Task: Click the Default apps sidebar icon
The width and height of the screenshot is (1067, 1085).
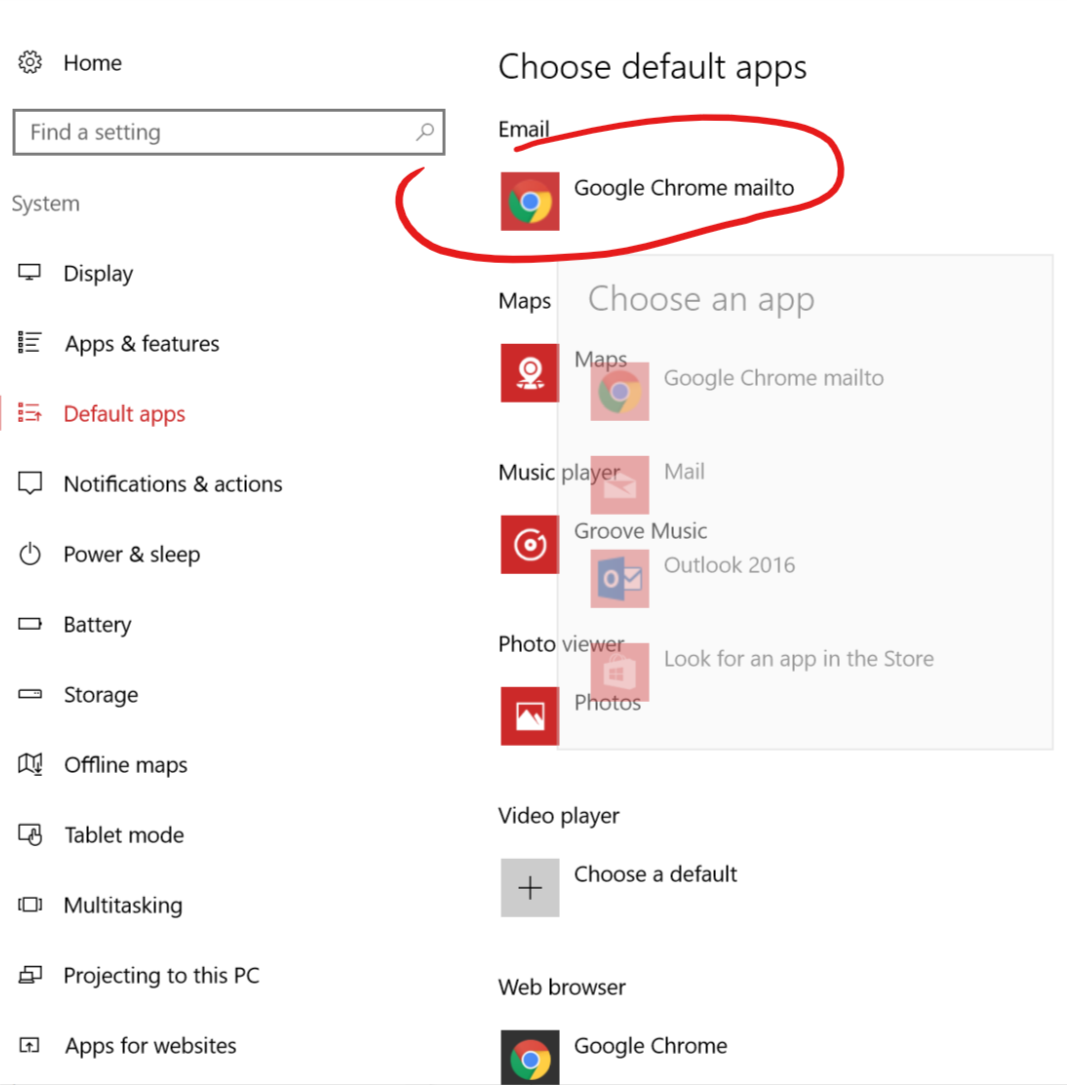Action: (x=30, y=413)
